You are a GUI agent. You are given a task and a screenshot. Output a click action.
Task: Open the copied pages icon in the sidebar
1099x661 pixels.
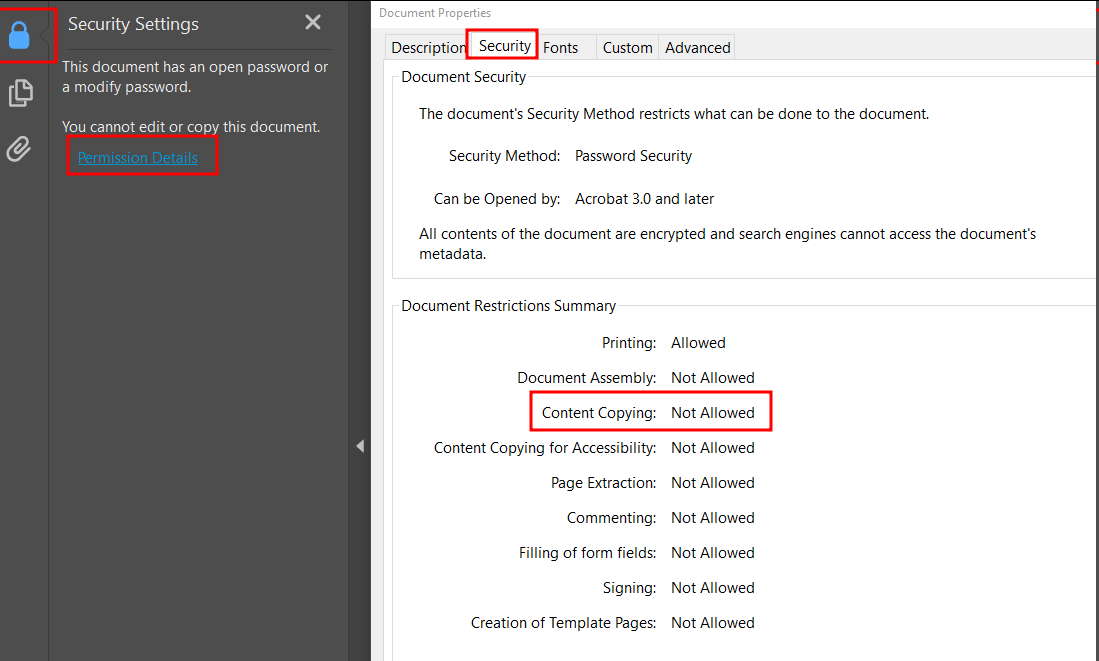(x=22, y=92)
